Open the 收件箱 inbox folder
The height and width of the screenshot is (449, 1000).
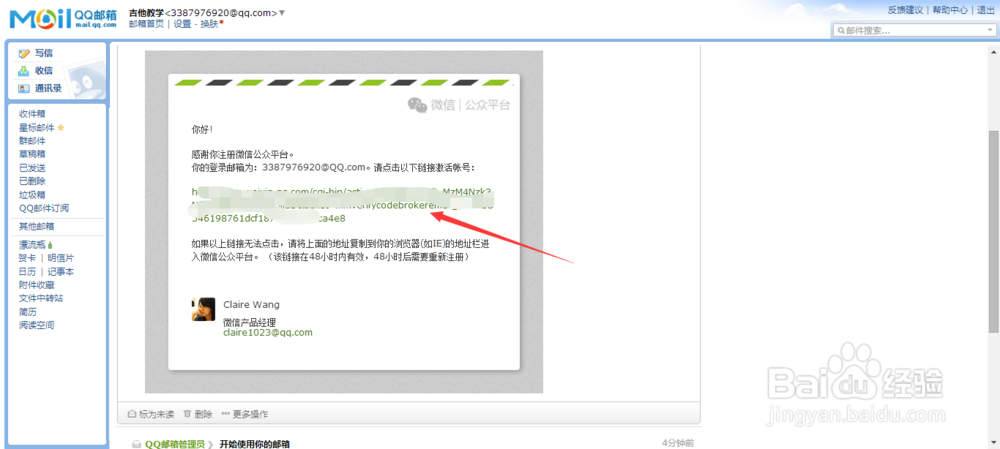32,114
